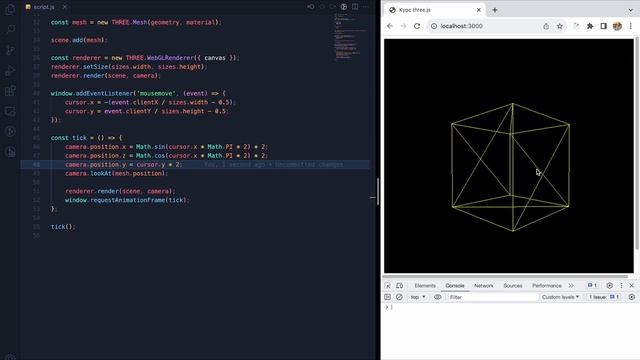640x360 pixels.
Task: Open the DevTools issues counter badge
Action: (593, 286)
